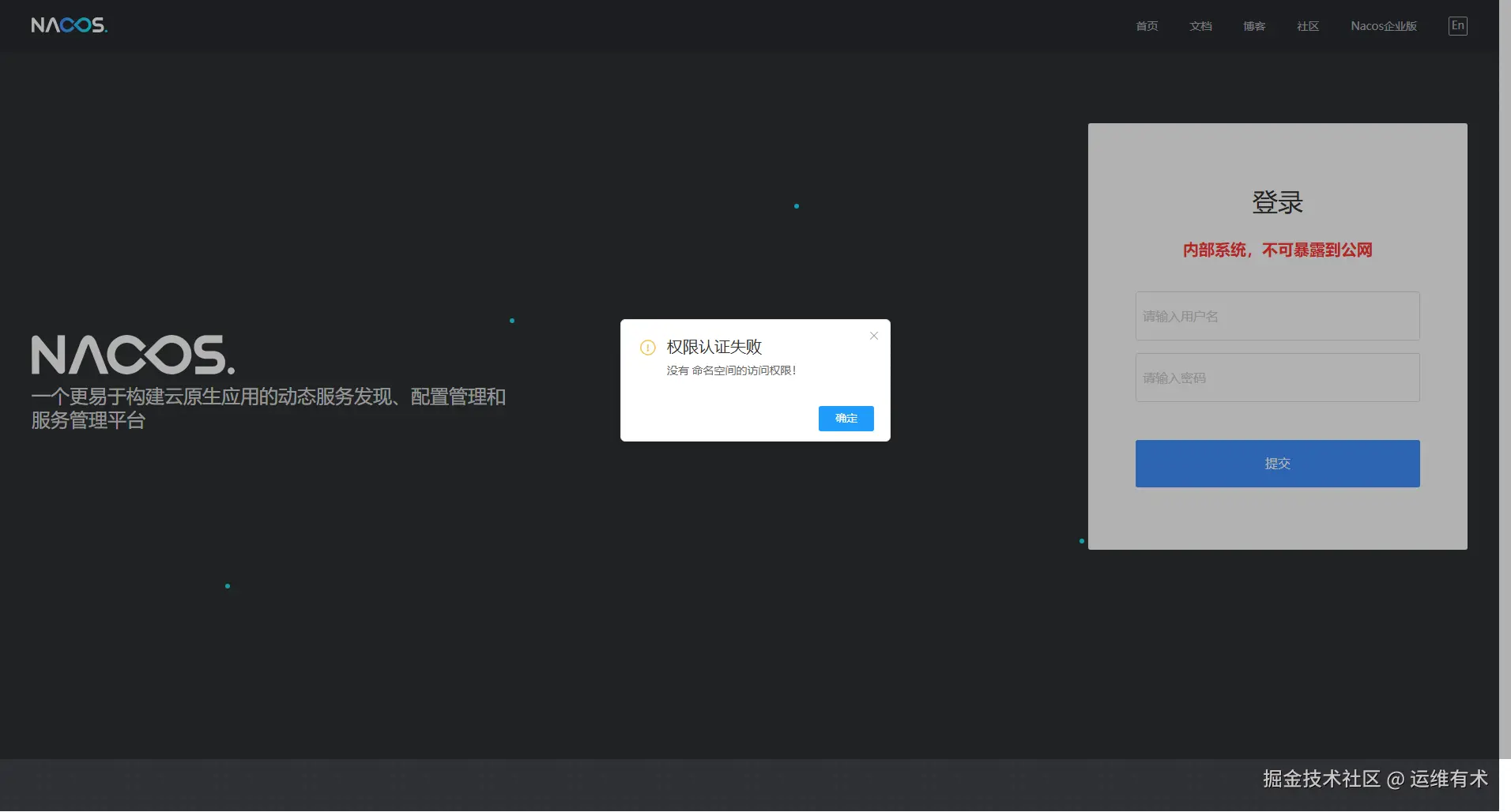Click the red internal system warning text

click(x=1276, y=250)
